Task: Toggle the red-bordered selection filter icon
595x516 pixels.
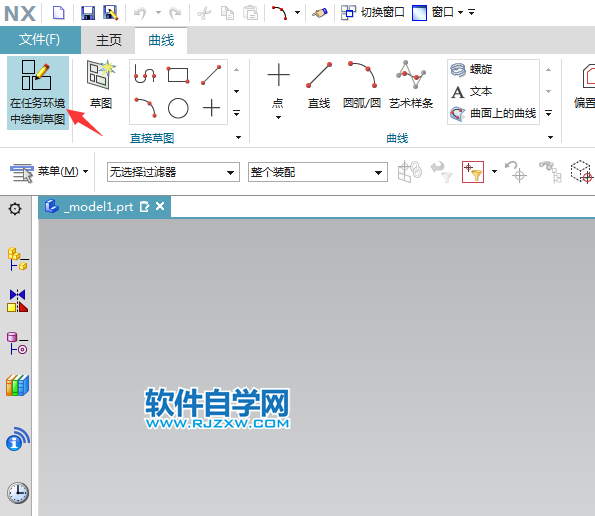Action: click(473, 172)
